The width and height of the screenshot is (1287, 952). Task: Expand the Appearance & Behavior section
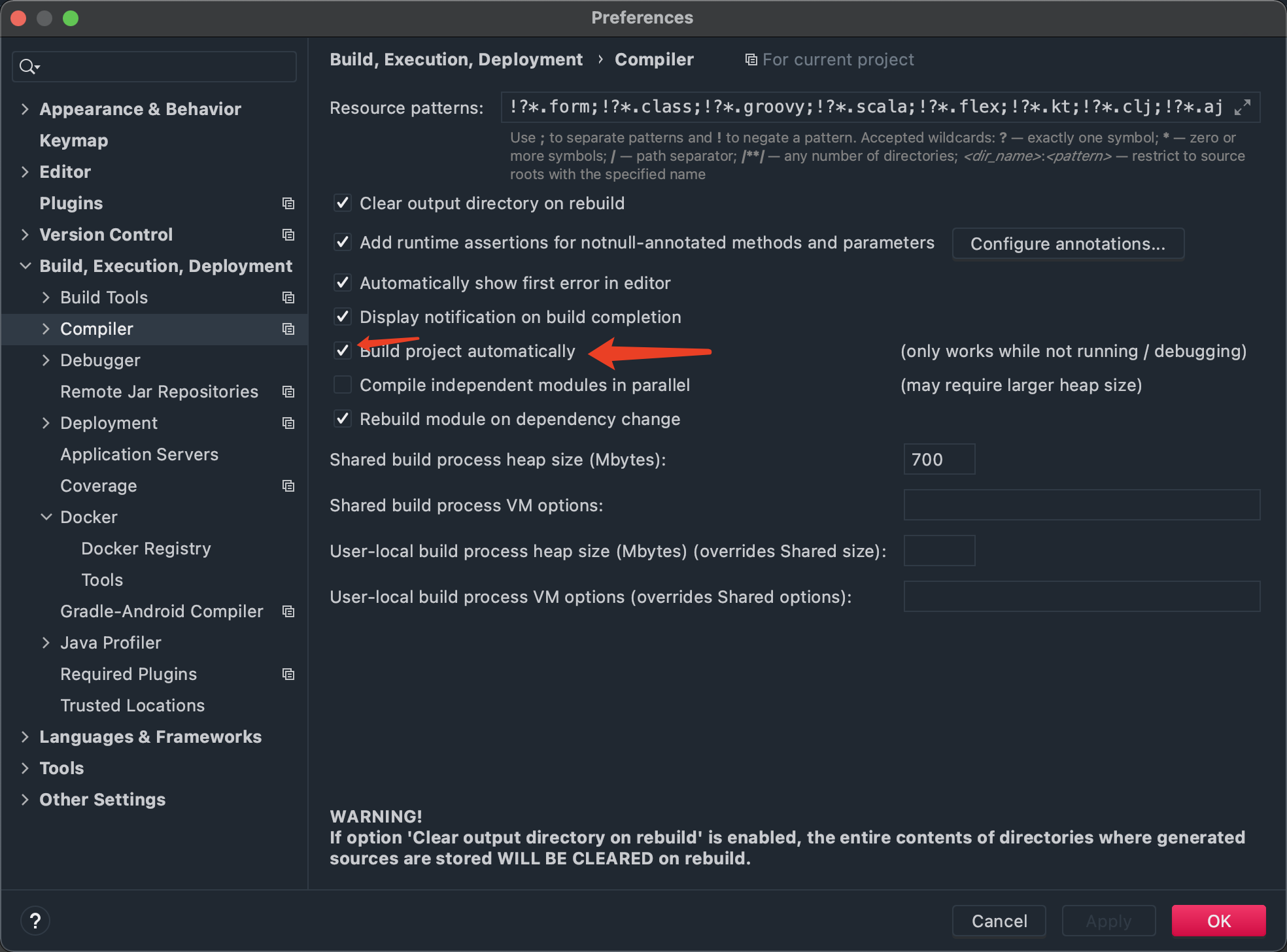(x=25, y=109)
